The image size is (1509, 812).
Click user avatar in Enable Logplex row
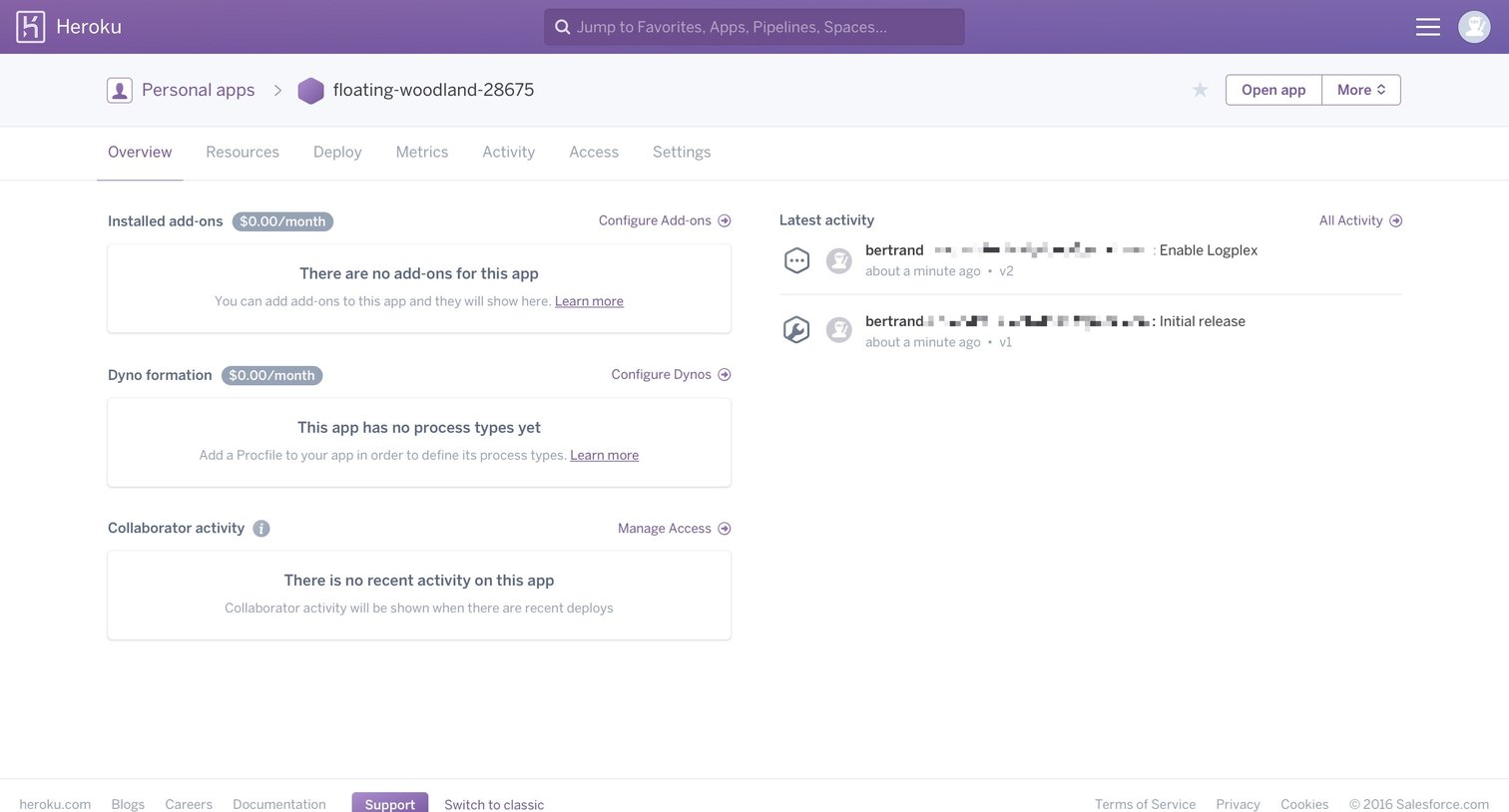click(x=839, y=260)
